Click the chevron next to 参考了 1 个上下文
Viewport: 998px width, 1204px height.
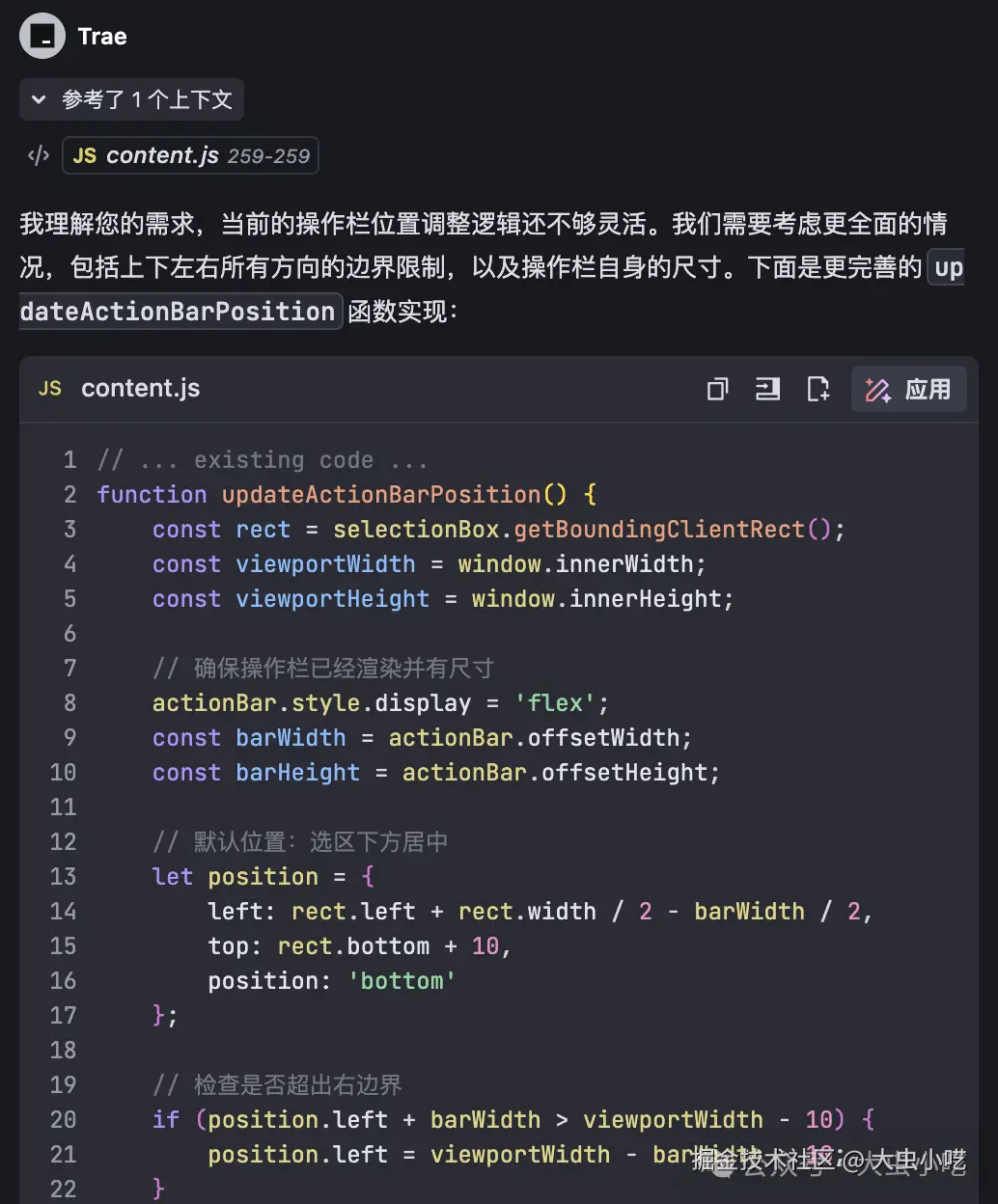(x=39, y=99)
